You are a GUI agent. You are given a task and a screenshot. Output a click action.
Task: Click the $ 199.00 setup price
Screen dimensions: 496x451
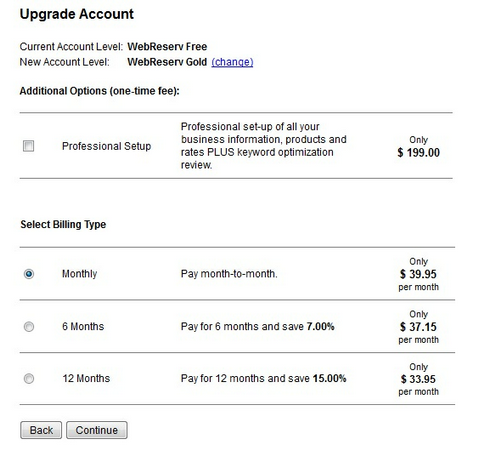pos(419,153)
